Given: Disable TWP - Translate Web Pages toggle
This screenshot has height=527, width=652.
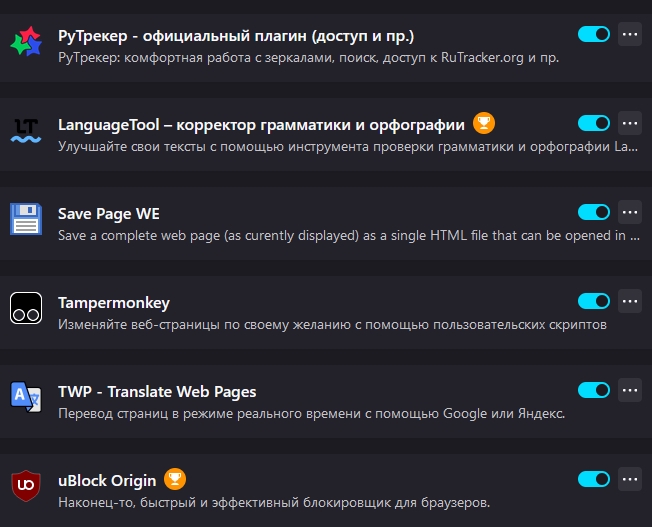Looking at the screenshot, I should coord(594,390).
